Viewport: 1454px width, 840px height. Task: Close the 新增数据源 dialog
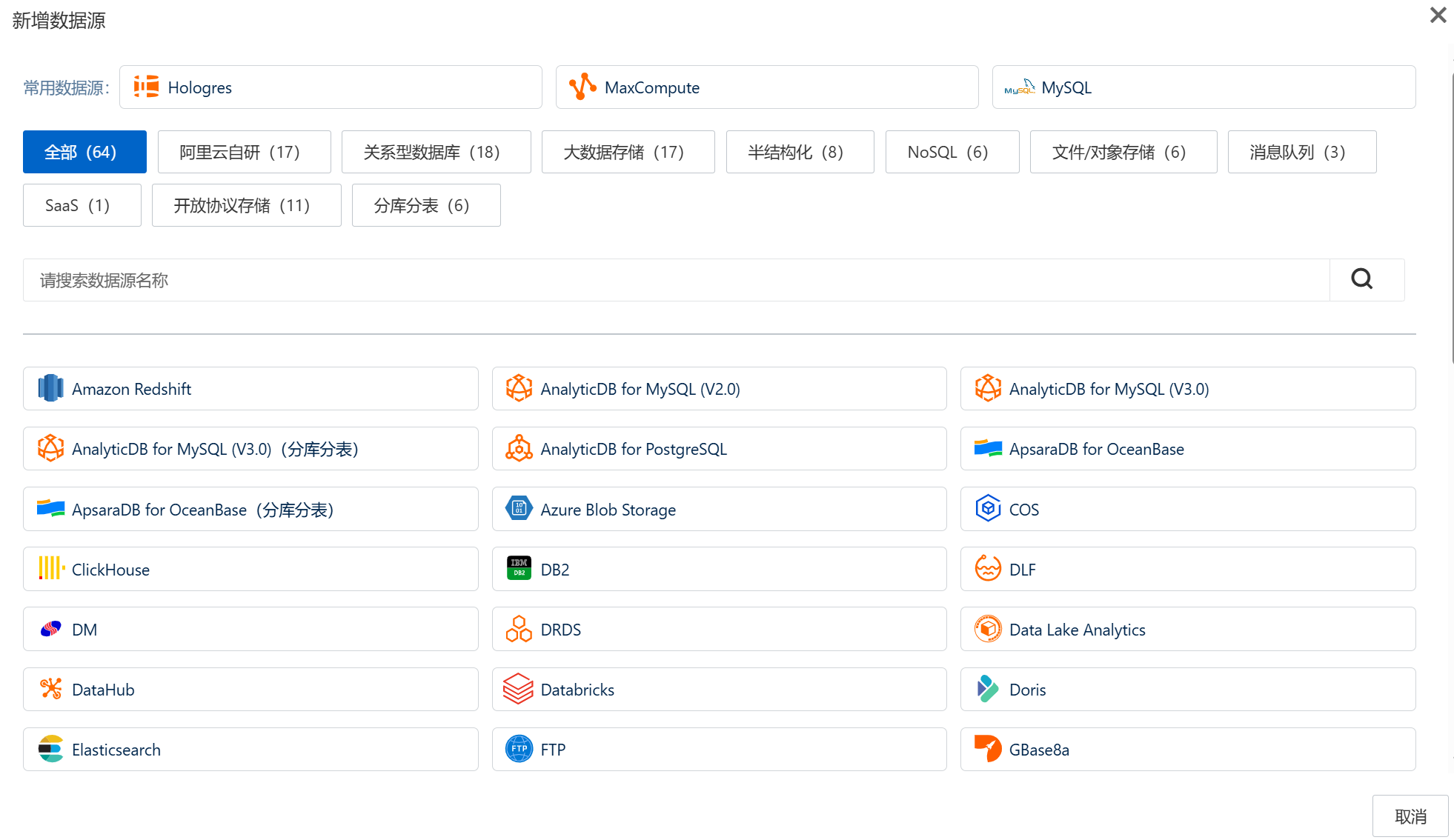pos(1438,15)
